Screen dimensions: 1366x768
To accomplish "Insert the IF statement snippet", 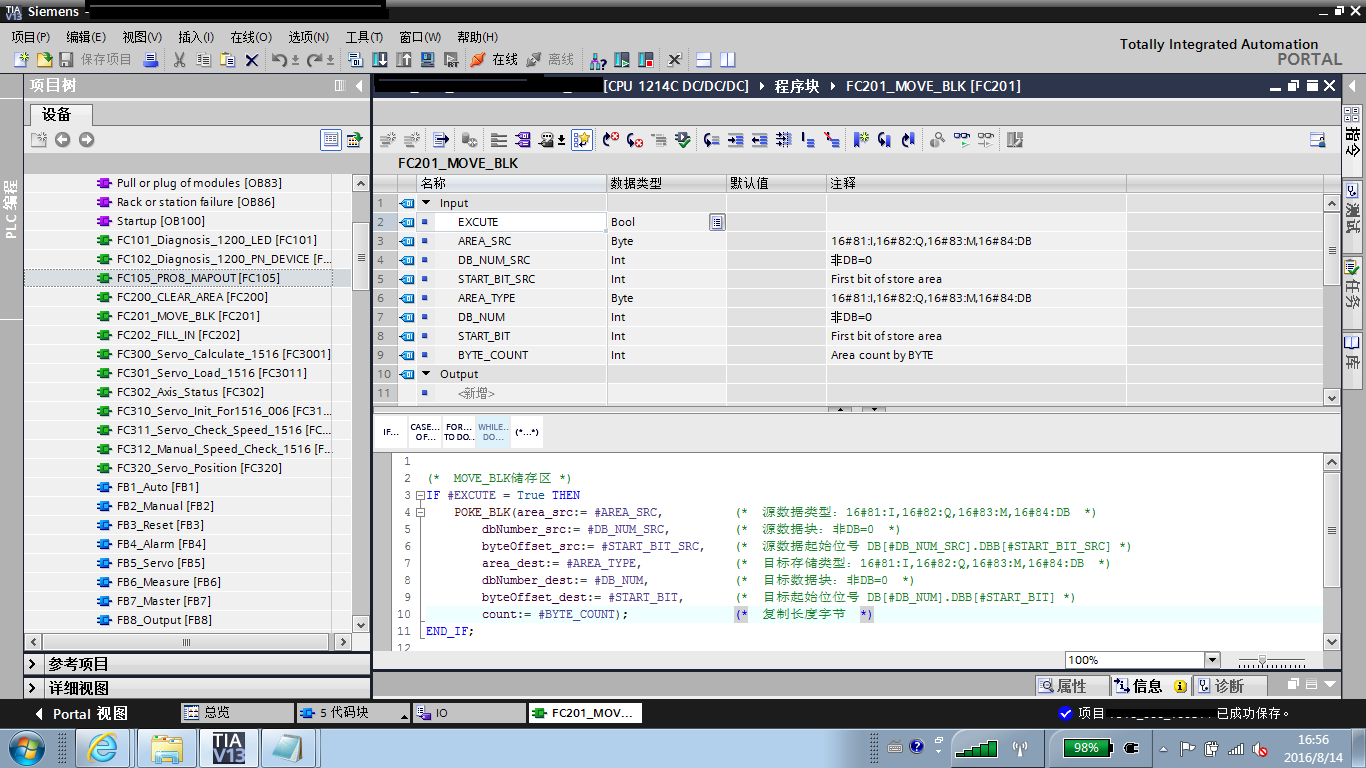I will click(x=390, y=432).
